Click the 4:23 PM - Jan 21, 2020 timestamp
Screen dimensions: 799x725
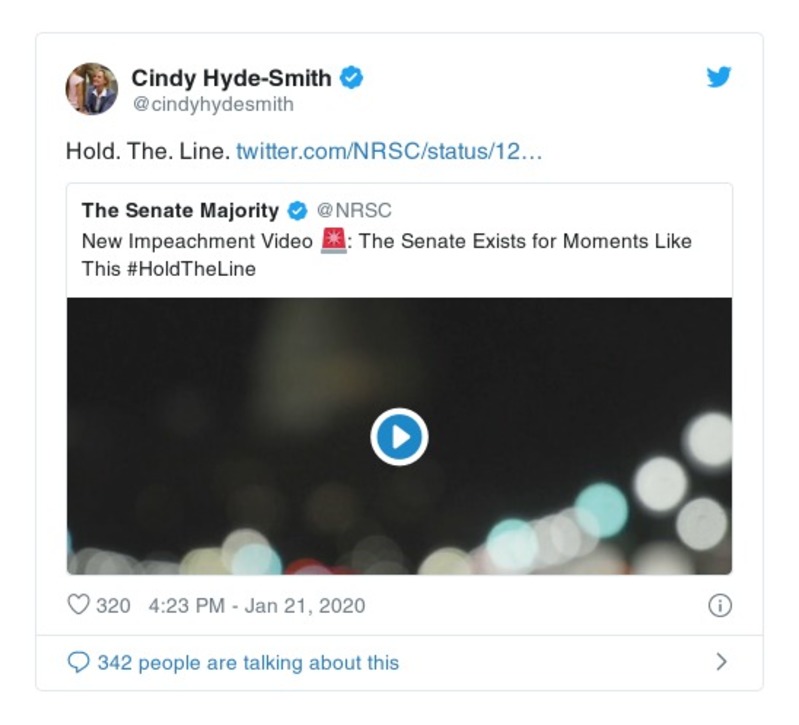click(x=256, y=605)
